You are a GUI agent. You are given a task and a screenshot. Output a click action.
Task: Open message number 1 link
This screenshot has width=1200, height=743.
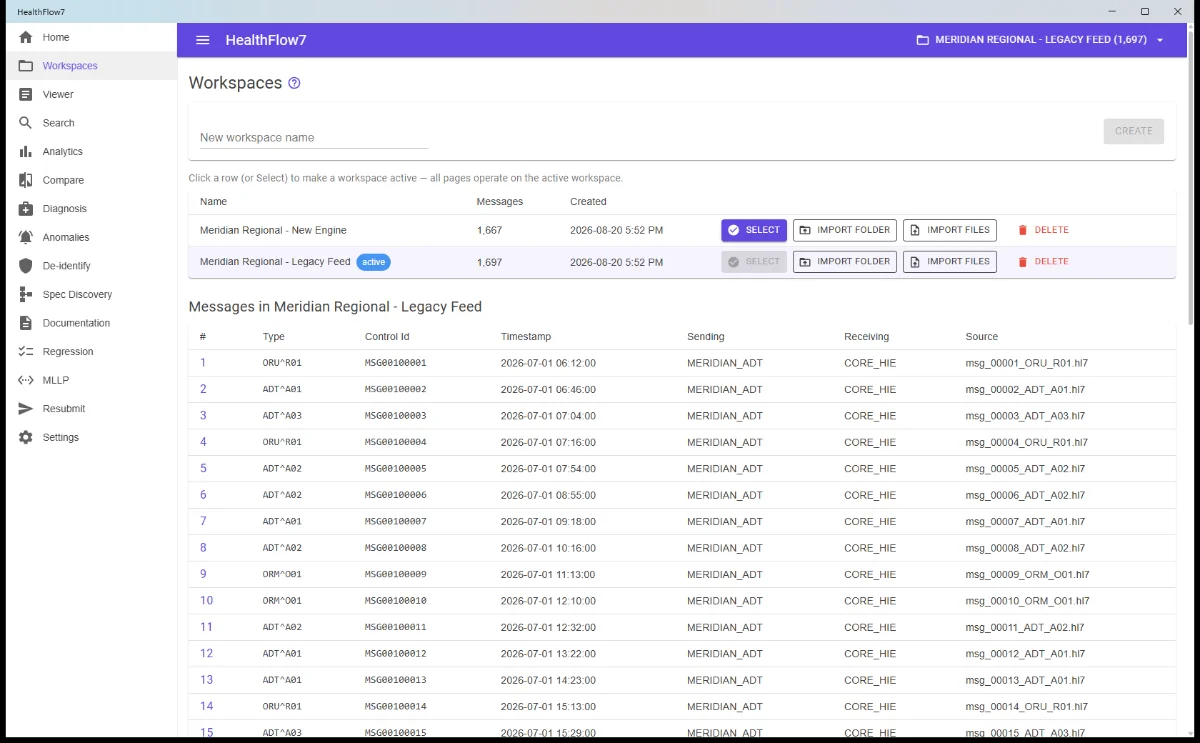pyautogui.click(x=203, y=363)
